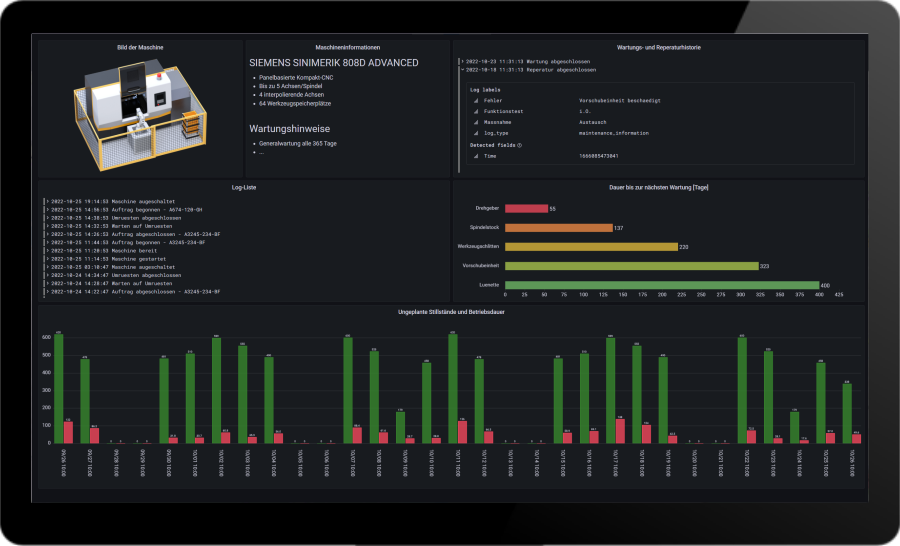Click the Massnahme value Austausch
This screenshot has width=900, height=546.
click(x=592, y=122)
